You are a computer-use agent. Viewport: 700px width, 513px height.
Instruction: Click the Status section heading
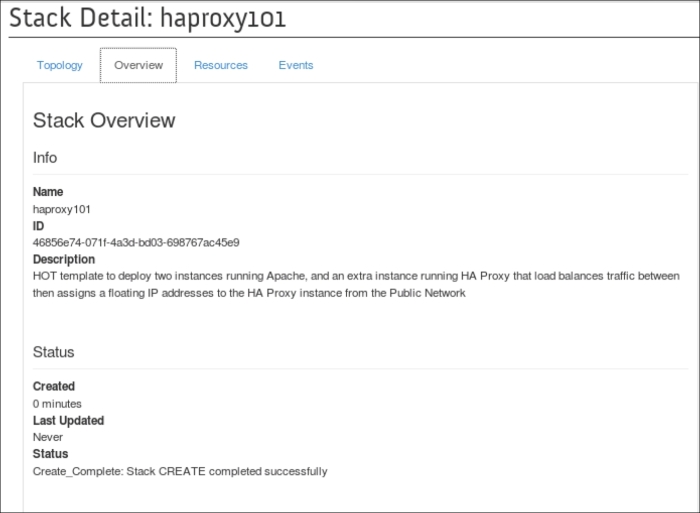[x=54, y=353]
